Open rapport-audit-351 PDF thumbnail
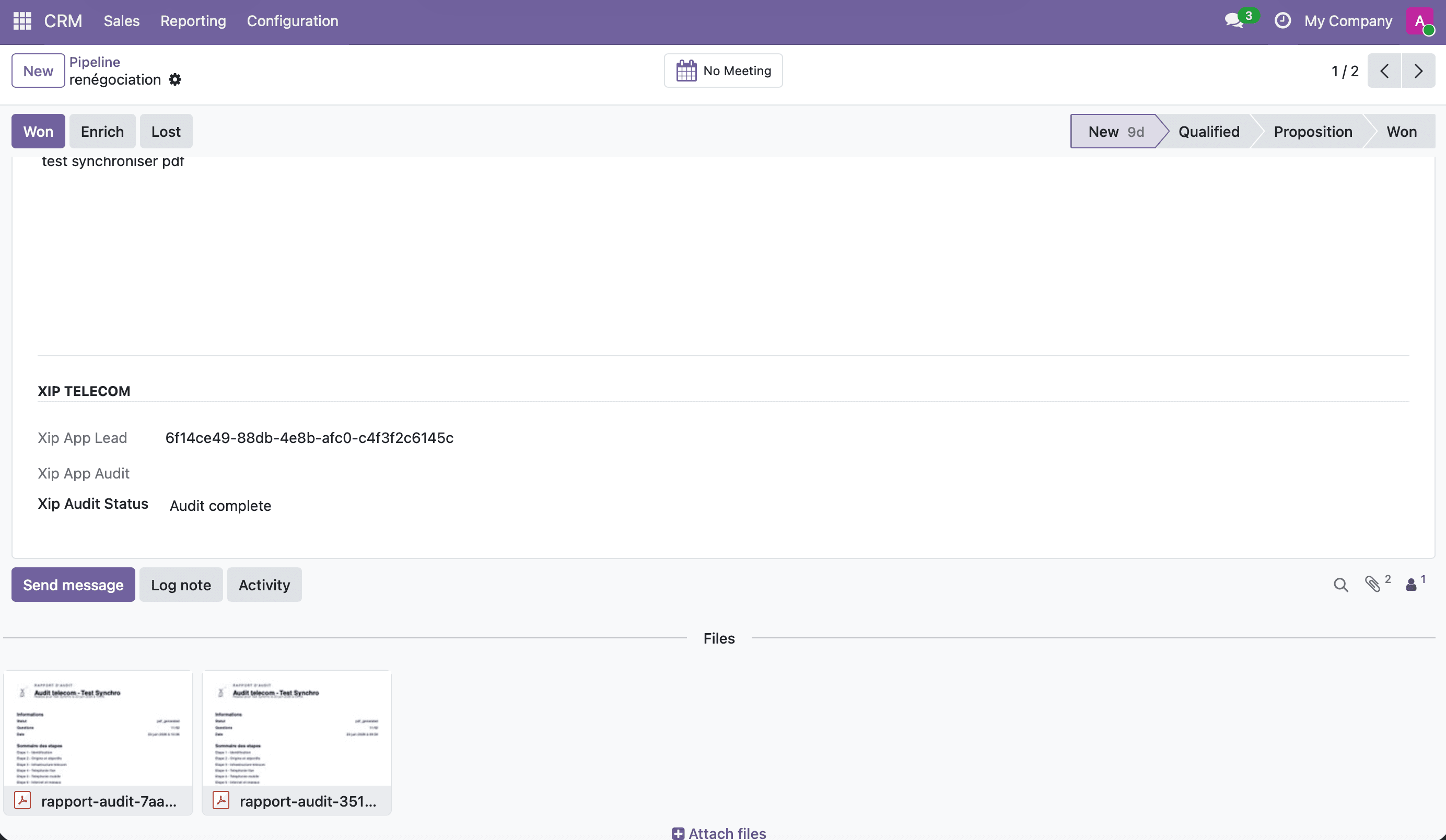The width and height of the screenshot is (1446, 840). [x=297, y=729]
